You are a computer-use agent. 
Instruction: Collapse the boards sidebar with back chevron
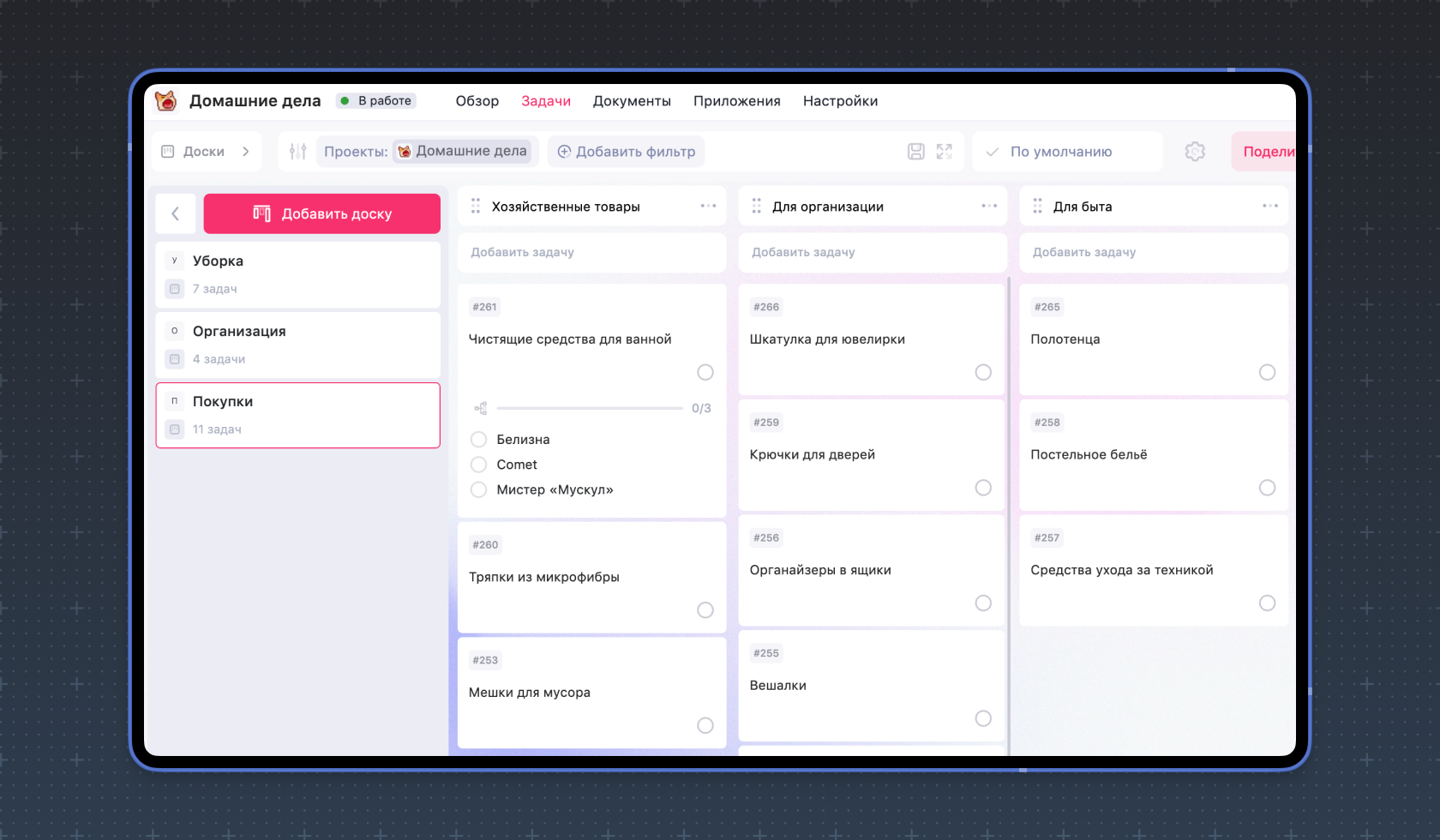(x=176, y=213)
